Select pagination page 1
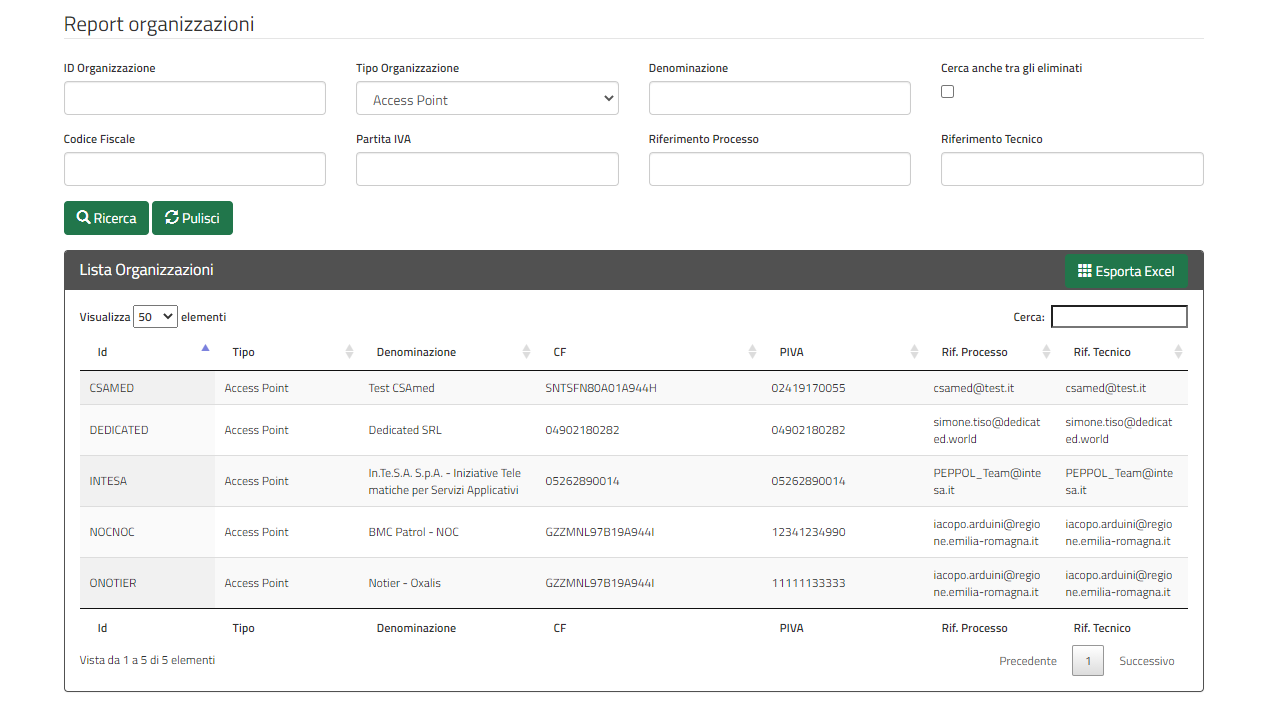1280x706 pixels. pyautogui.click(x=1088, y=661)
